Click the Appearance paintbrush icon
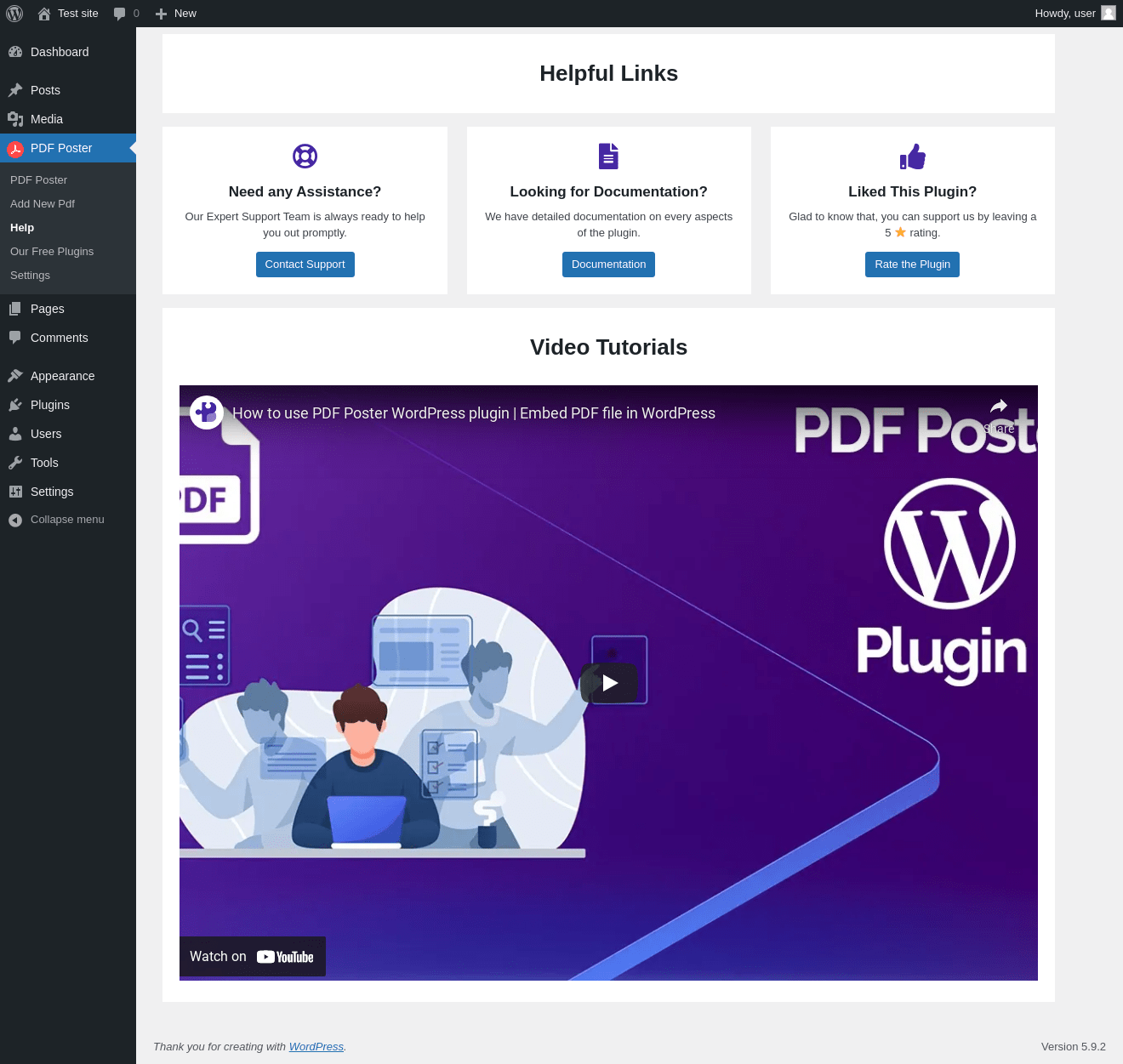Screen dimensions: 1123x1064 click(15, 376)
